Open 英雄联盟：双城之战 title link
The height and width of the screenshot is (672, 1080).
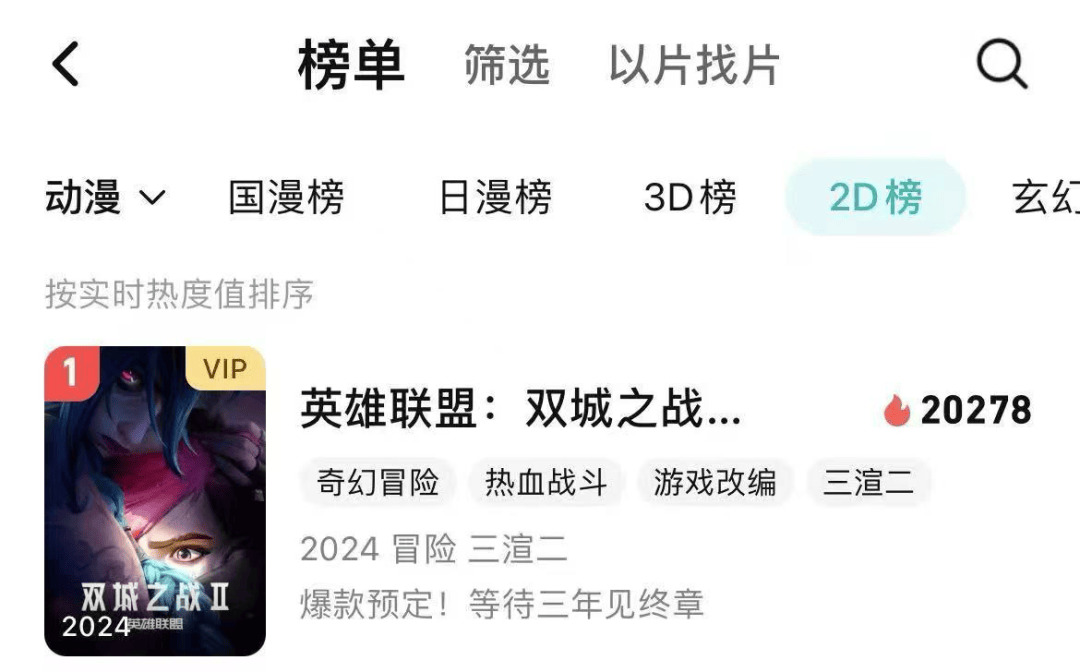point(521,409)
